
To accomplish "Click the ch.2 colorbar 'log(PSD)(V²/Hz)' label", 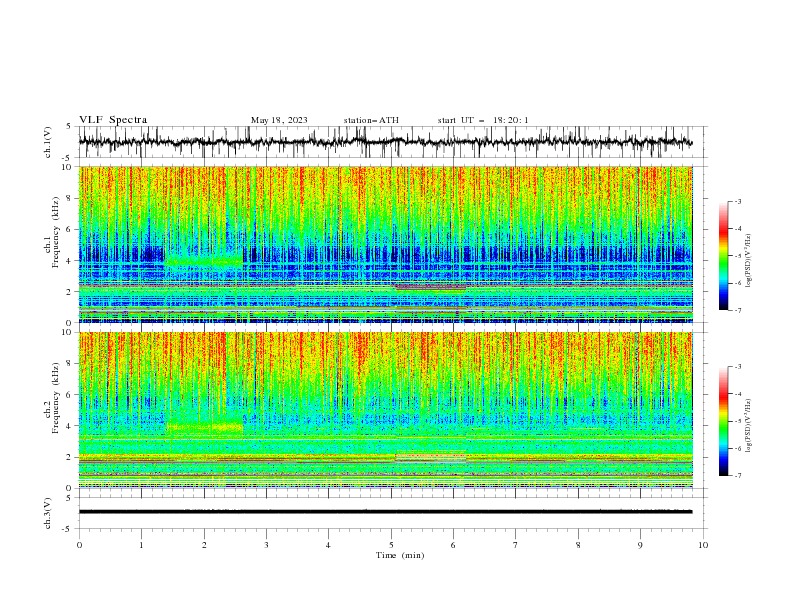I will point(748,425).
